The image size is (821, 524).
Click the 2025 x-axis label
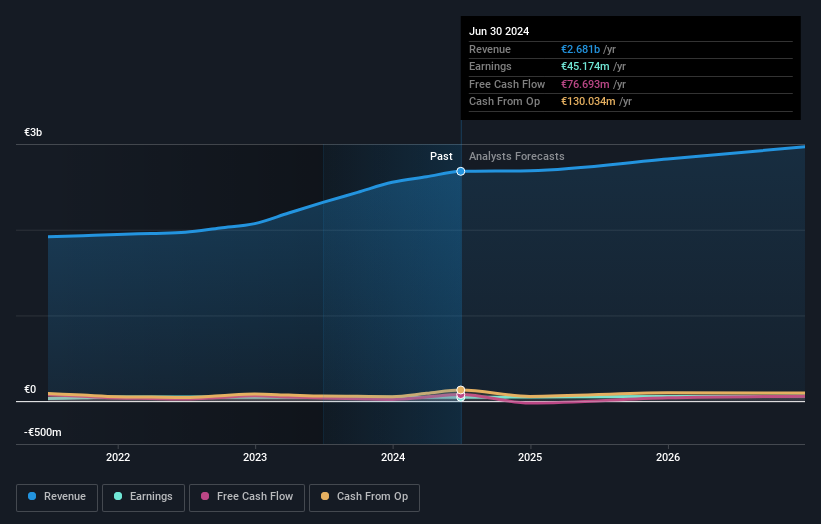click(x=530, y=457)
